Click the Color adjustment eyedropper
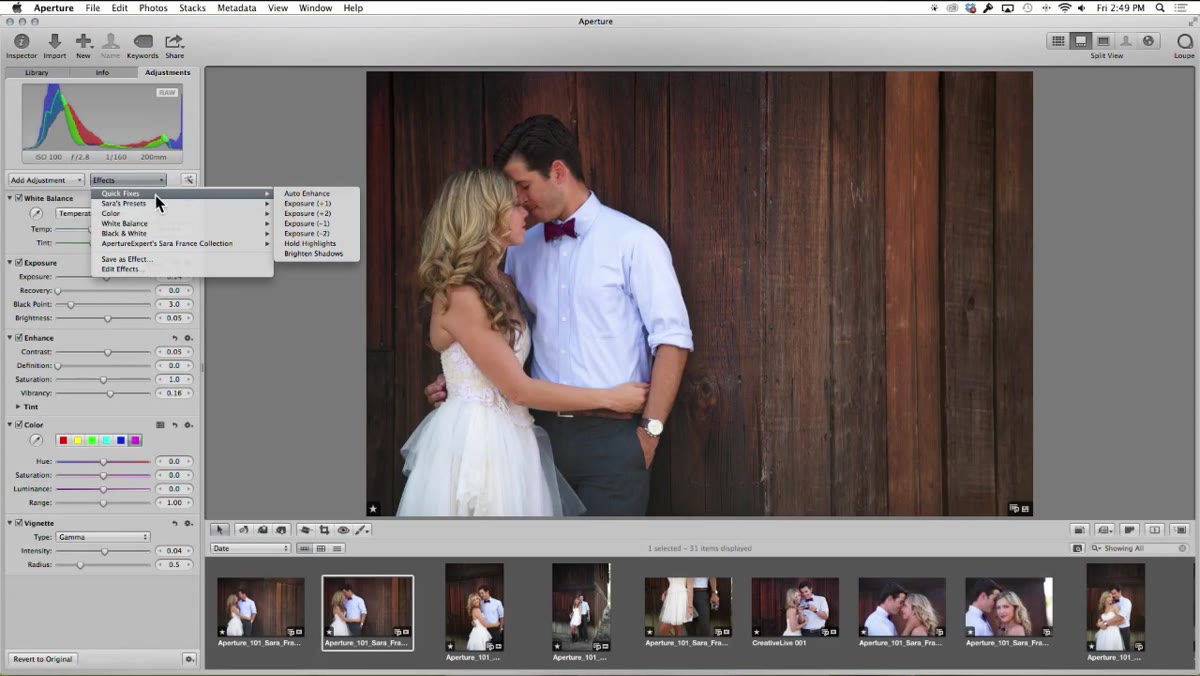 36,440
